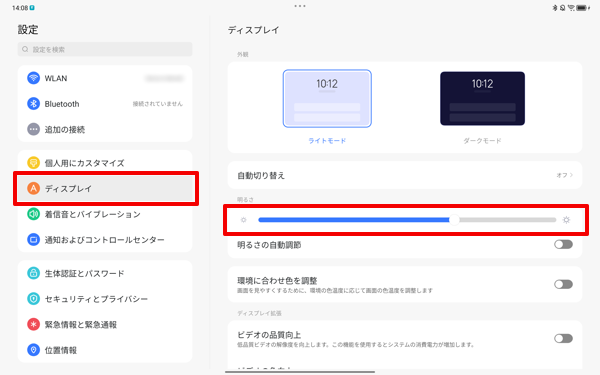This screenshot has height=375, width=600.
Task: Tap the orange ディスプレイ icon
Action: [33, 188]
